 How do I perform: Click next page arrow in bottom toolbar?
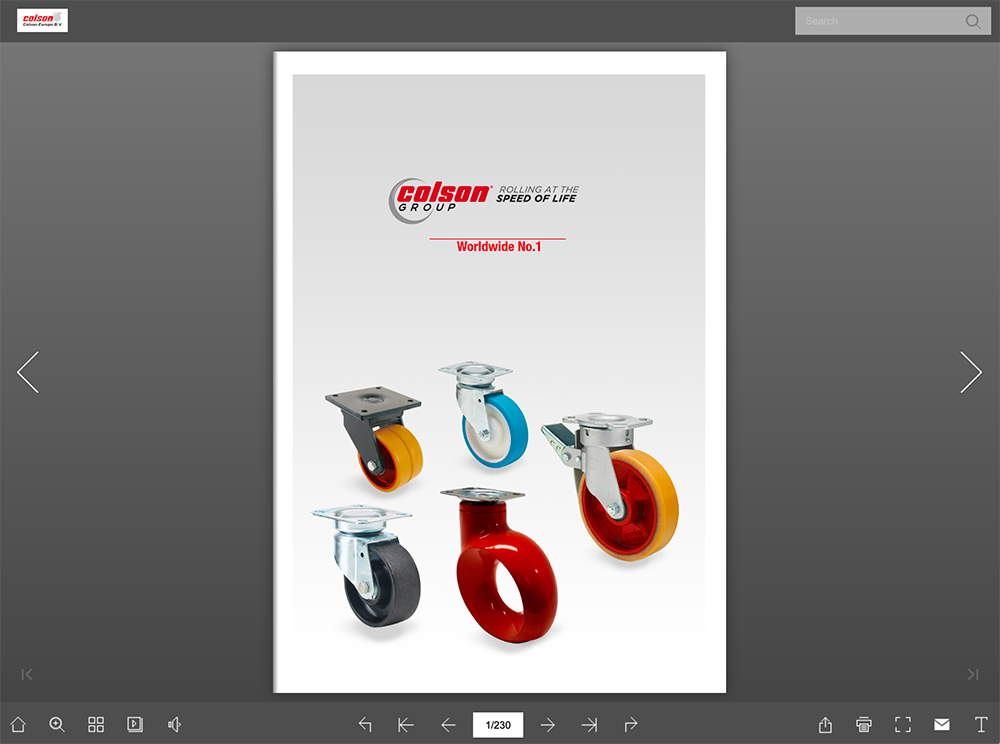coord(547,724)
